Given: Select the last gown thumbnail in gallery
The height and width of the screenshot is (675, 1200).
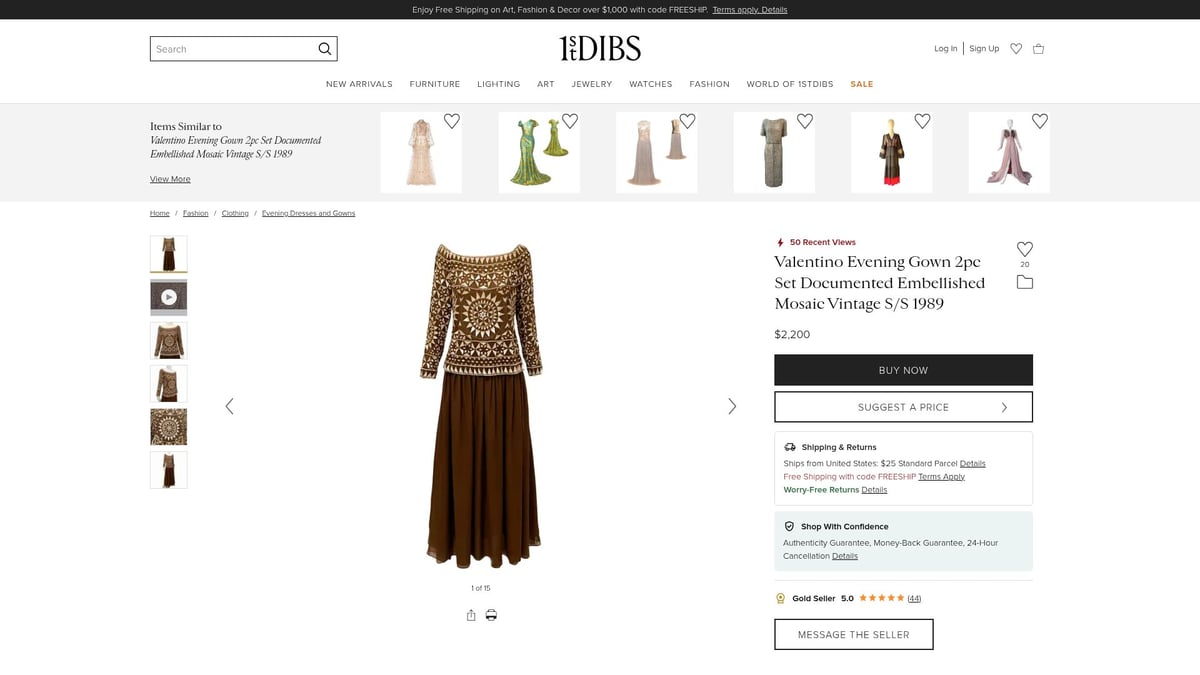Looking at the screenshot, I should [169, 470].
